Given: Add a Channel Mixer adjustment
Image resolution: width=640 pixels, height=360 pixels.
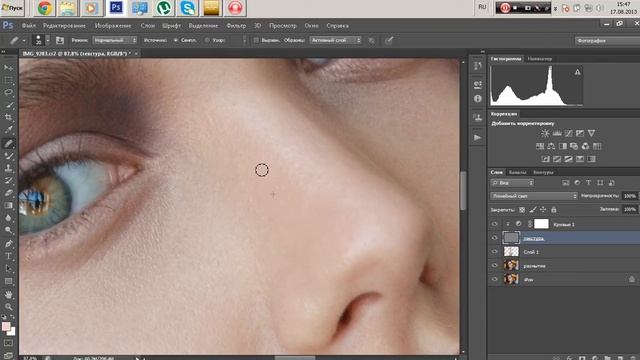Looking at the screenshot, I should [x=585, y=146].
